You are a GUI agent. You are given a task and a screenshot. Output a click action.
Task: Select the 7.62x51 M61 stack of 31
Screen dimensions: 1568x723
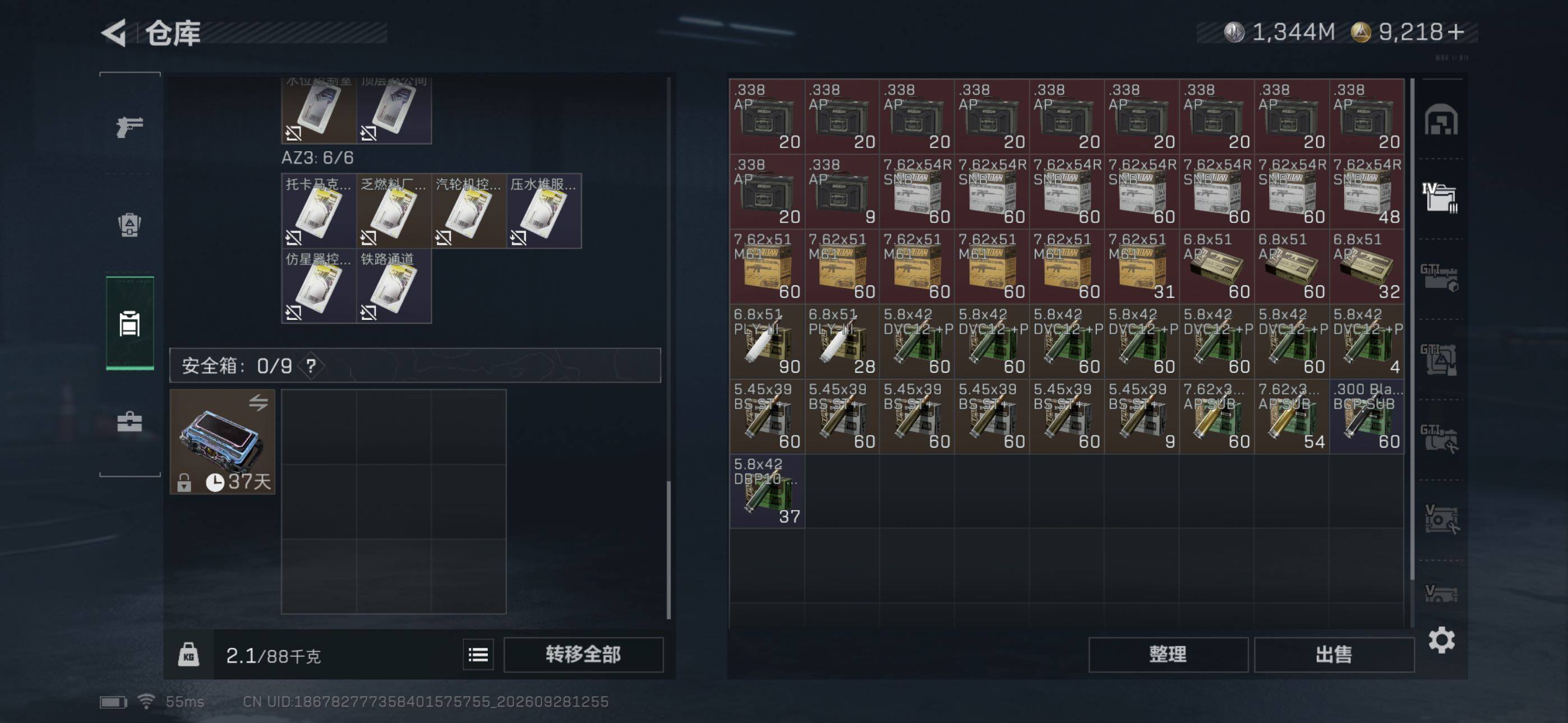click(1142, 266)
